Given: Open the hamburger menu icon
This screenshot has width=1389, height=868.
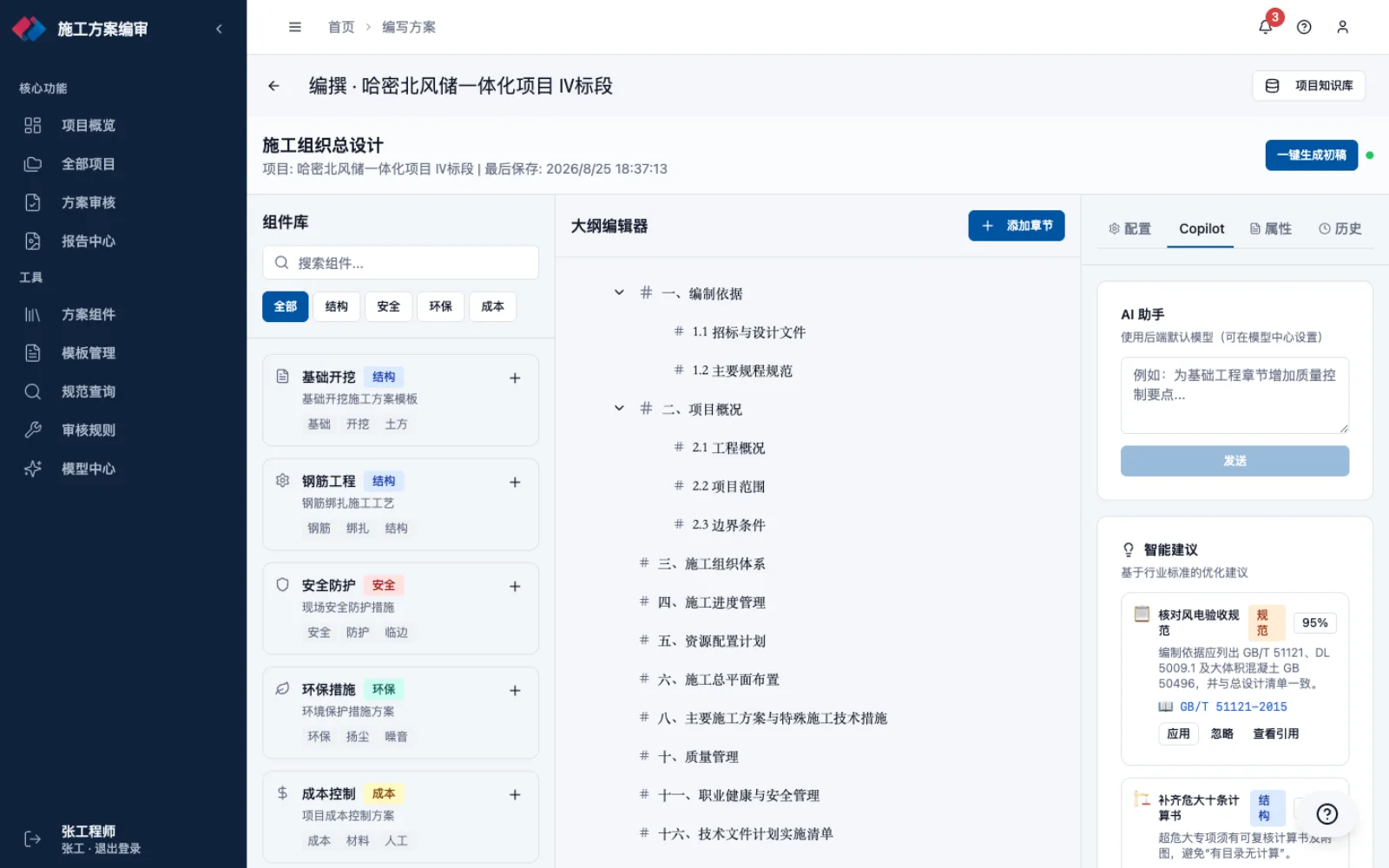Looking at the screenshot, I should coord(295,27).
